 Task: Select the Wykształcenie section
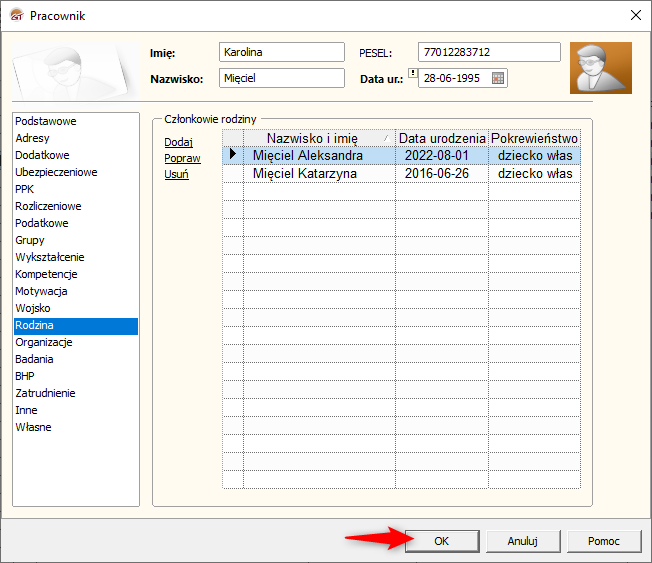50,257
